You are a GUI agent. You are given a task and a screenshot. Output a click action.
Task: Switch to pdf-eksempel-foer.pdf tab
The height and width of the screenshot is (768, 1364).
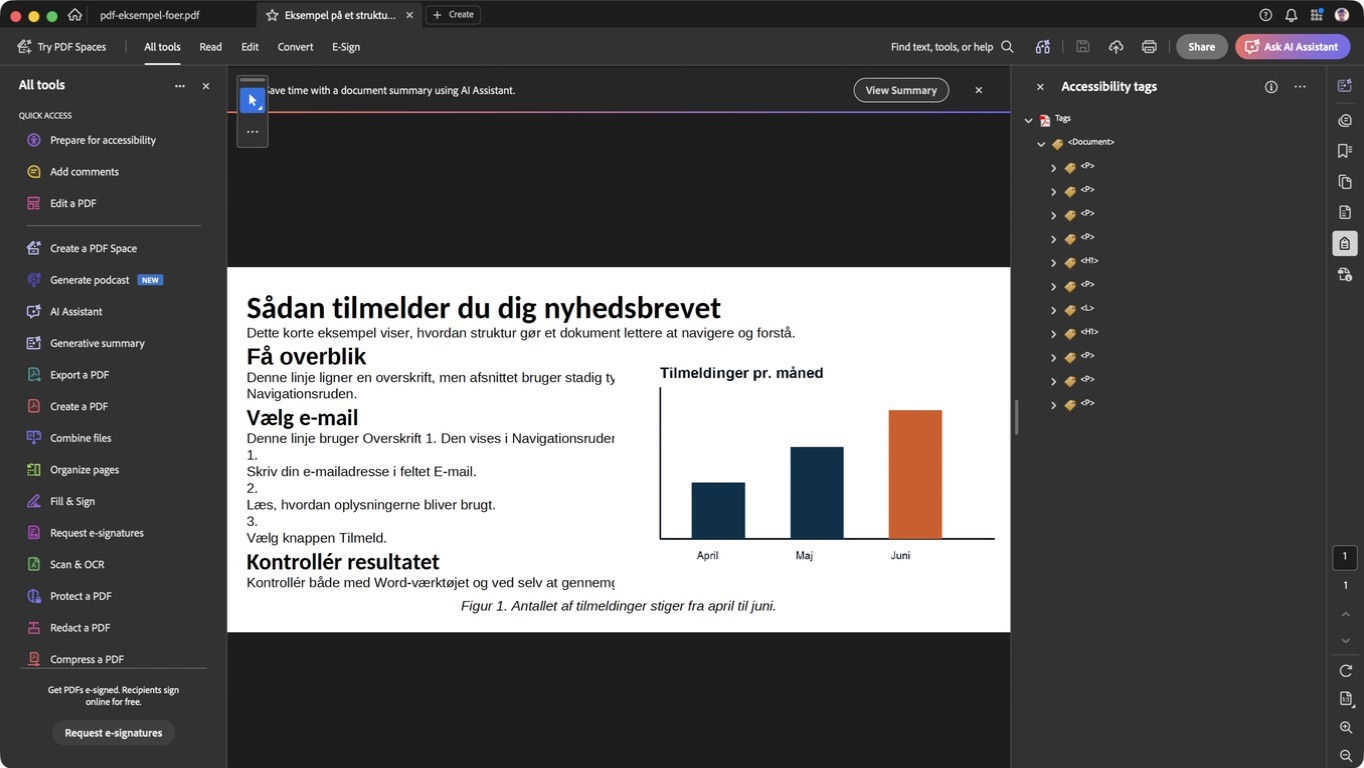(x=150, y=15)
